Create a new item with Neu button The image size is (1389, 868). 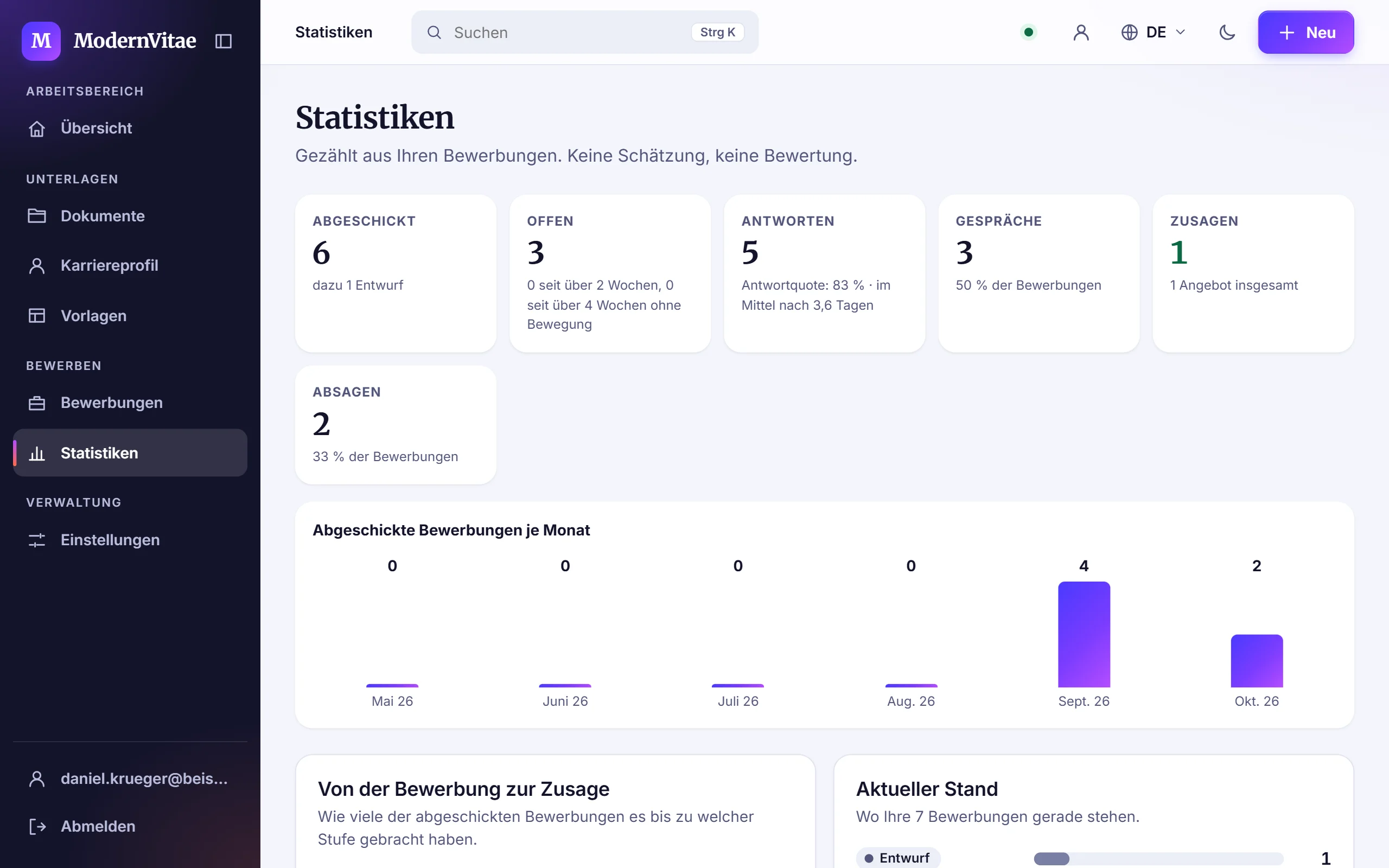(1306, 32)
